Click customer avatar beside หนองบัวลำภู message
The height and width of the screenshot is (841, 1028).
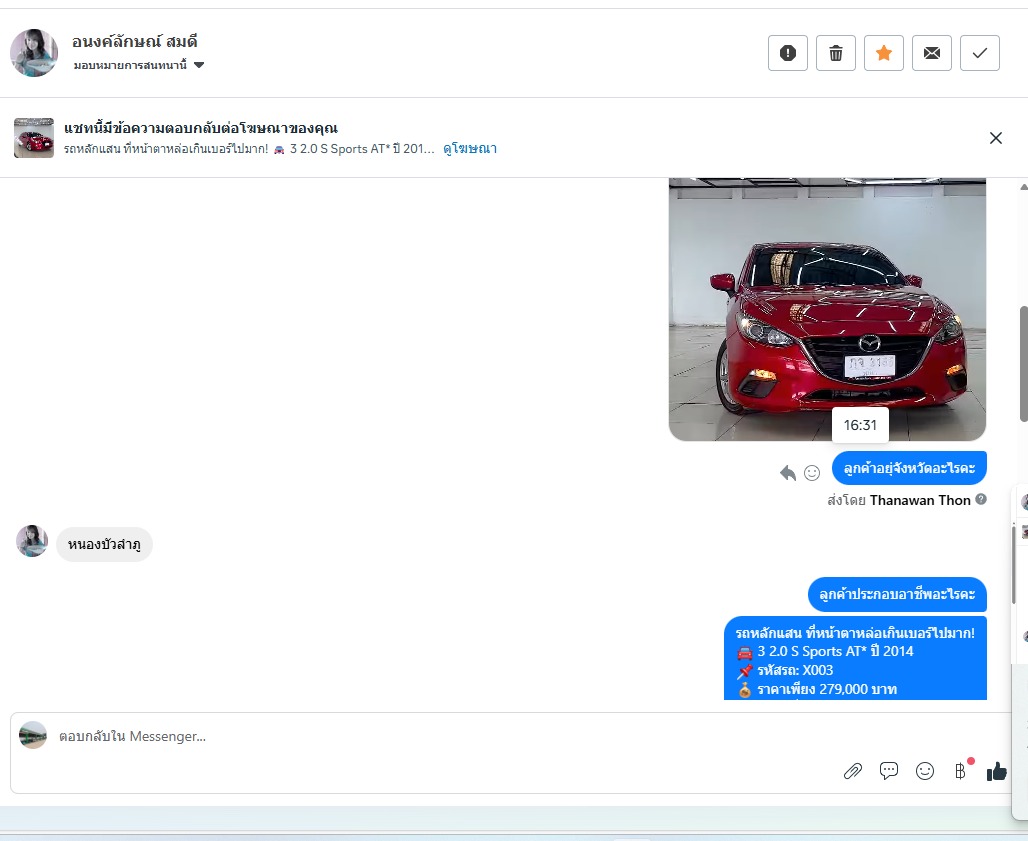(32, 541)
